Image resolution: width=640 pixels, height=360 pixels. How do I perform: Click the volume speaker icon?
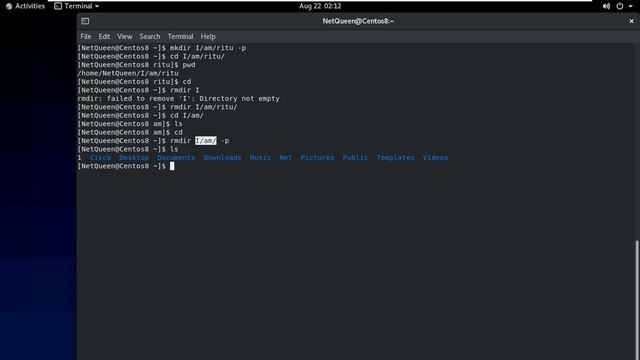(606, 6)
